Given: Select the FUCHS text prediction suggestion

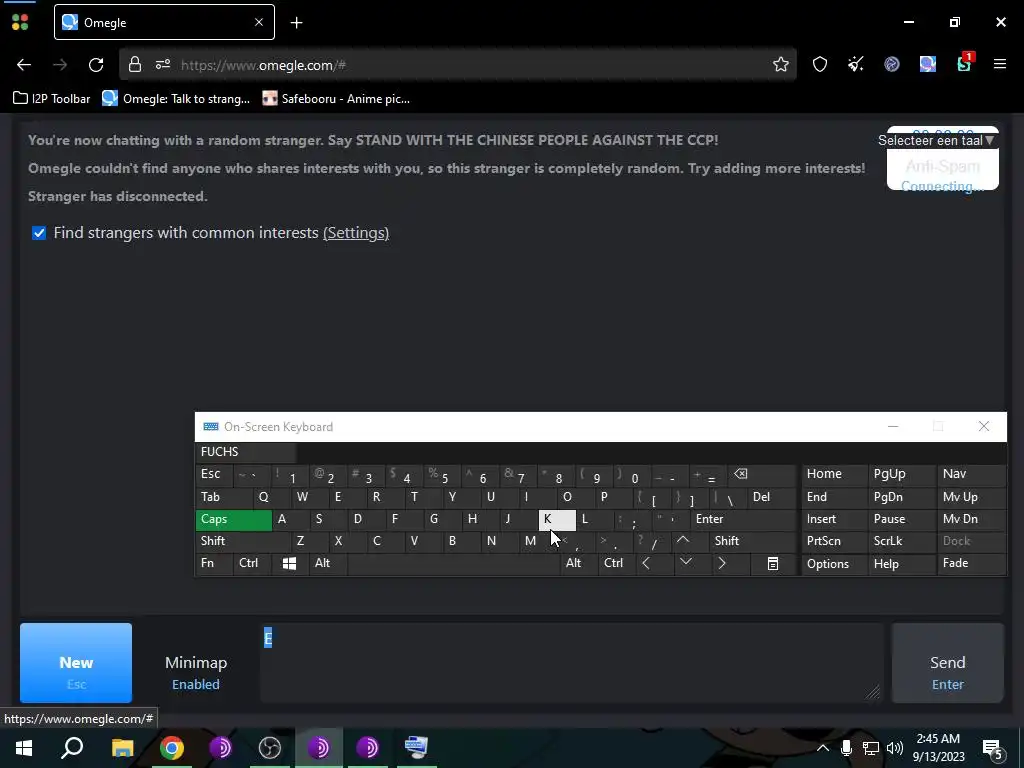Looking at the screenshot, I should click(246, 452).
